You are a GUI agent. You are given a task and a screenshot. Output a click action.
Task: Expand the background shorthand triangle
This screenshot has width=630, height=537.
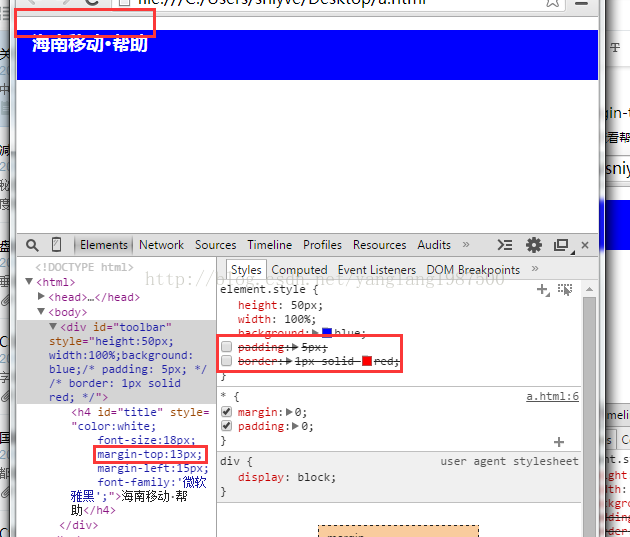(x=315, y=333)
